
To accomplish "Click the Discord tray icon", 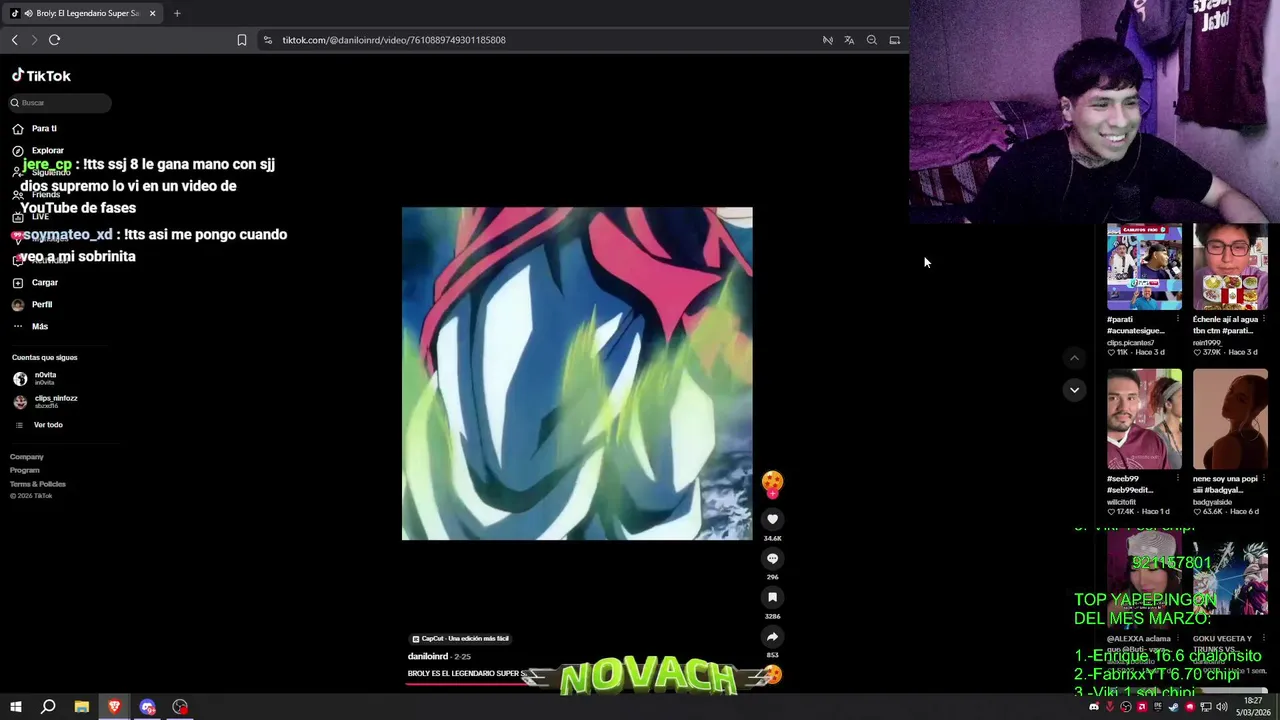I will click(x=1094, y=707).
